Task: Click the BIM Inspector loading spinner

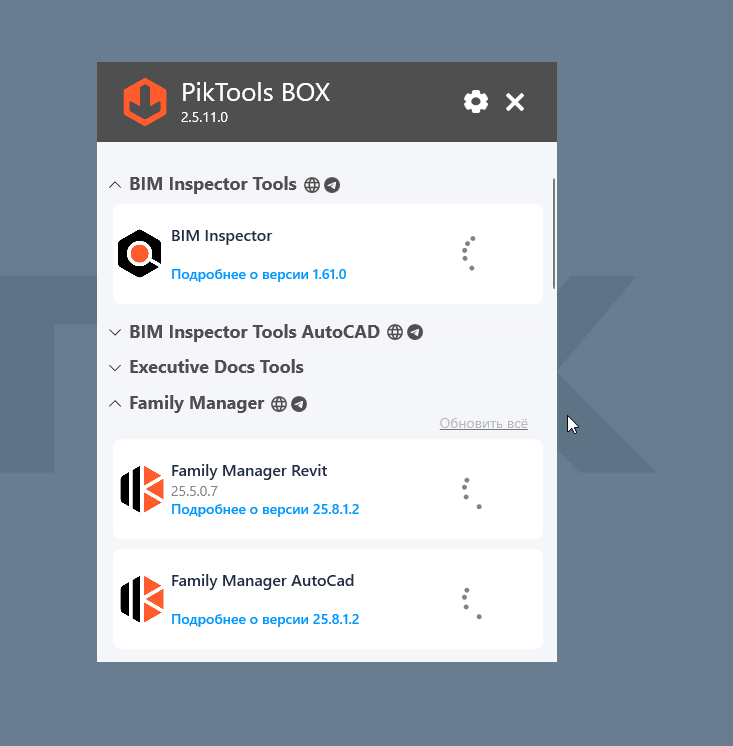Action: click(x=469, y=253)
